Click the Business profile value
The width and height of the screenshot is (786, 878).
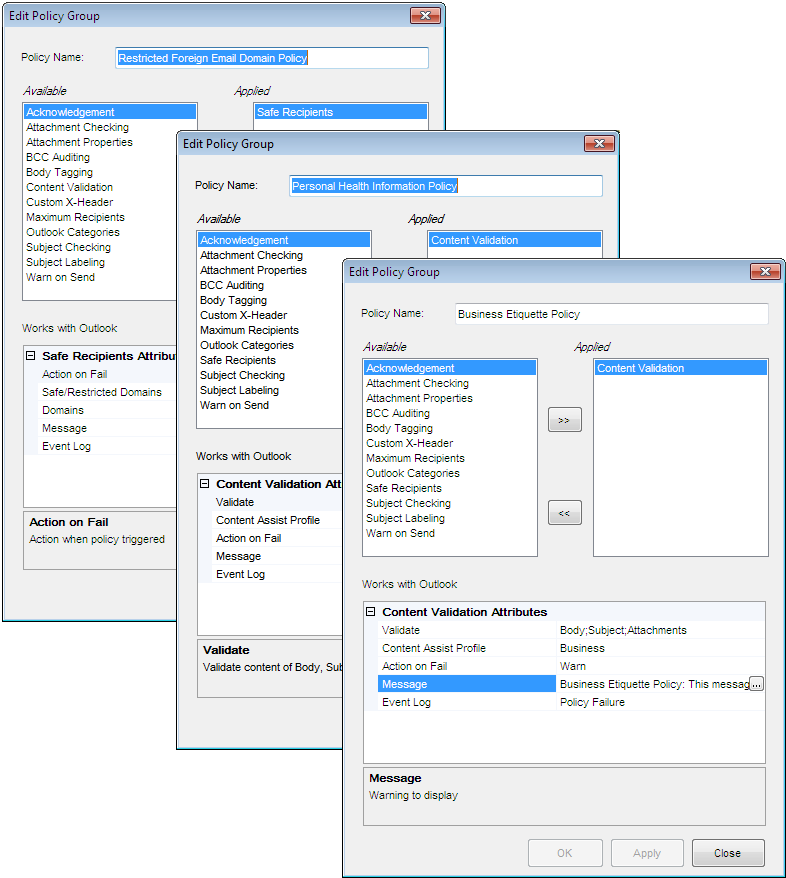(x=582, y=648)
